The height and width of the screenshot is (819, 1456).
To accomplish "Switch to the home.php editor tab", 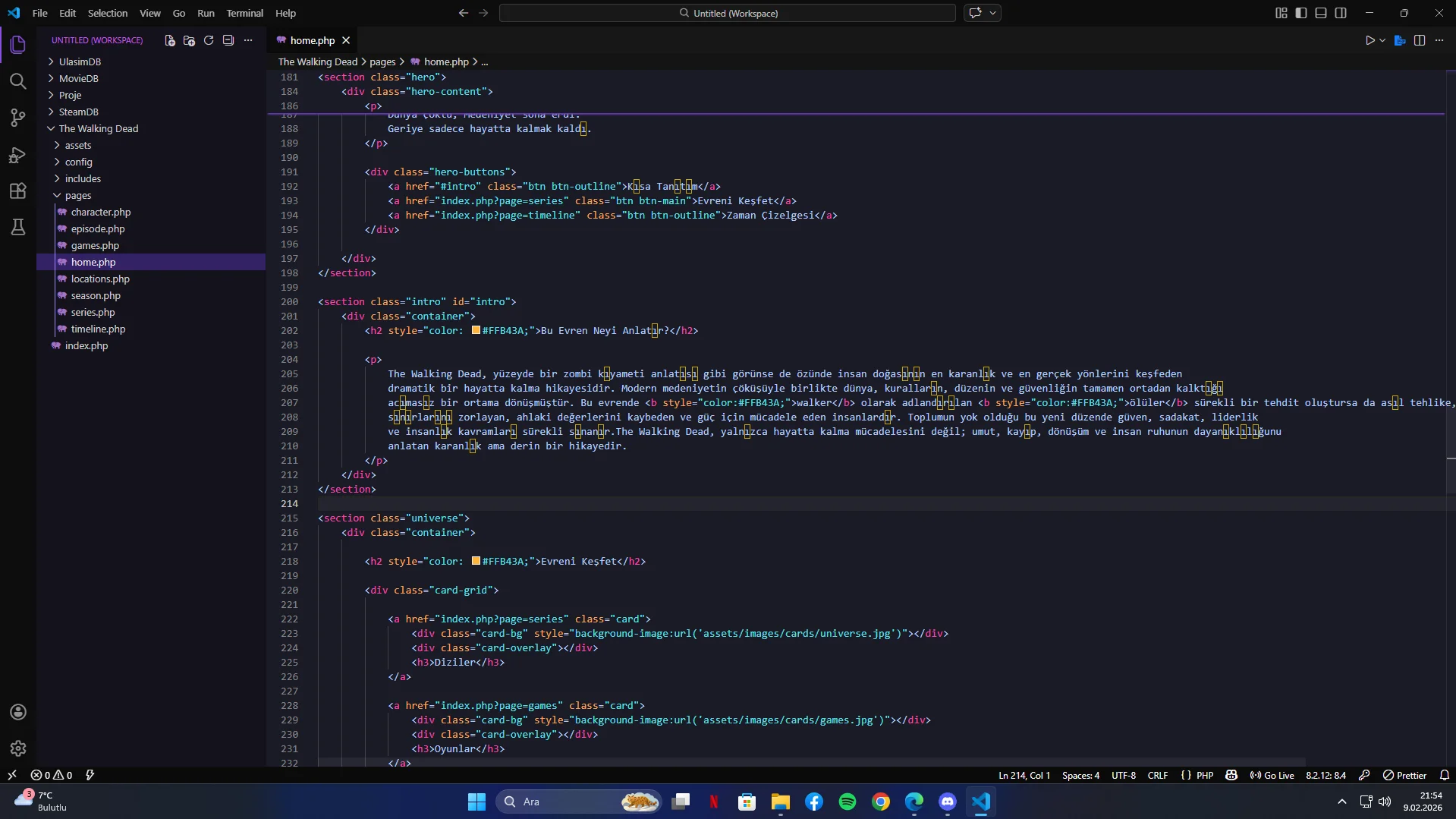I will (x=312, y=41).
